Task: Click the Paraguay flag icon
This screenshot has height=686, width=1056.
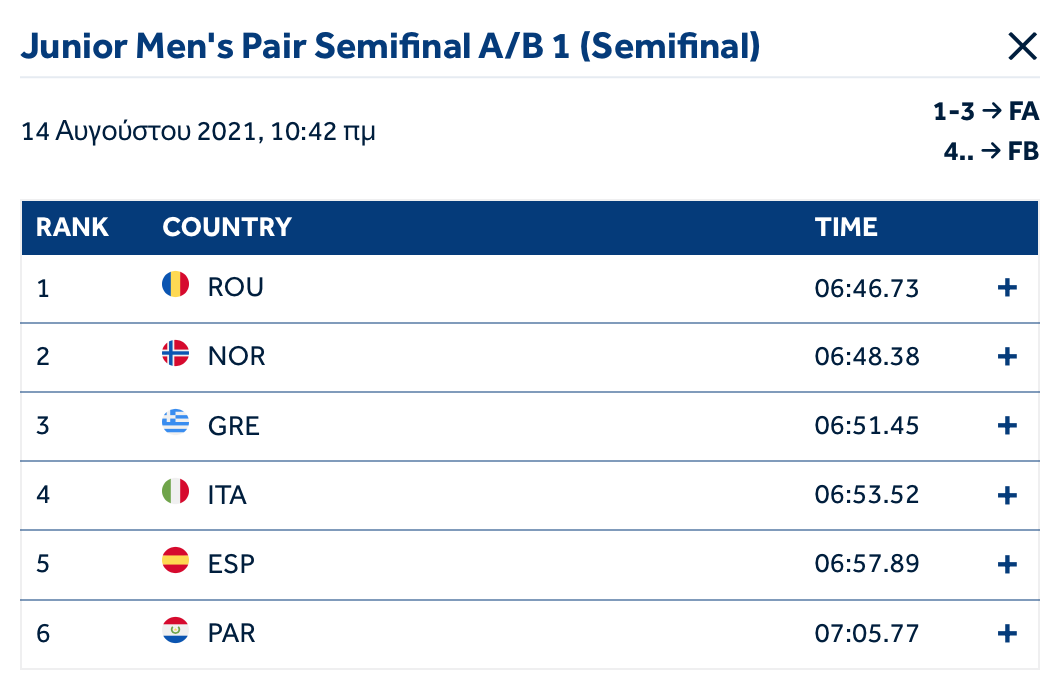Action: coord(175,632)
